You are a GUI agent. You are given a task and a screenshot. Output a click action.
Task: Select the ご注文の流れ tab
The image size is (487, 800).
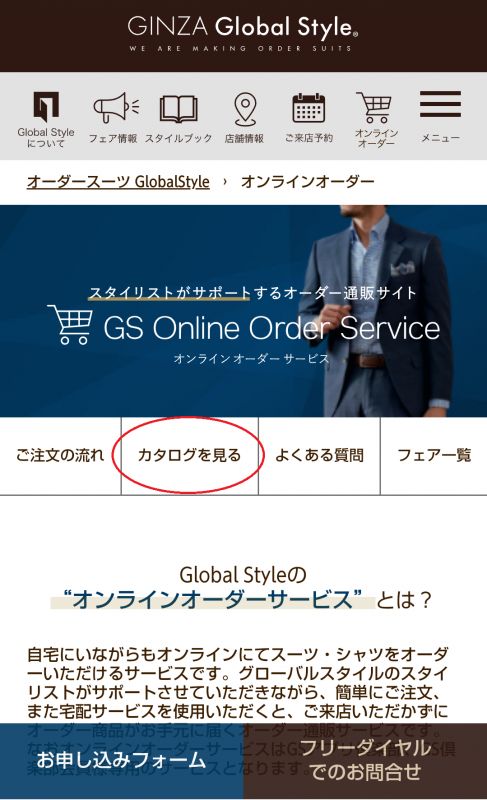click(60, 455)
